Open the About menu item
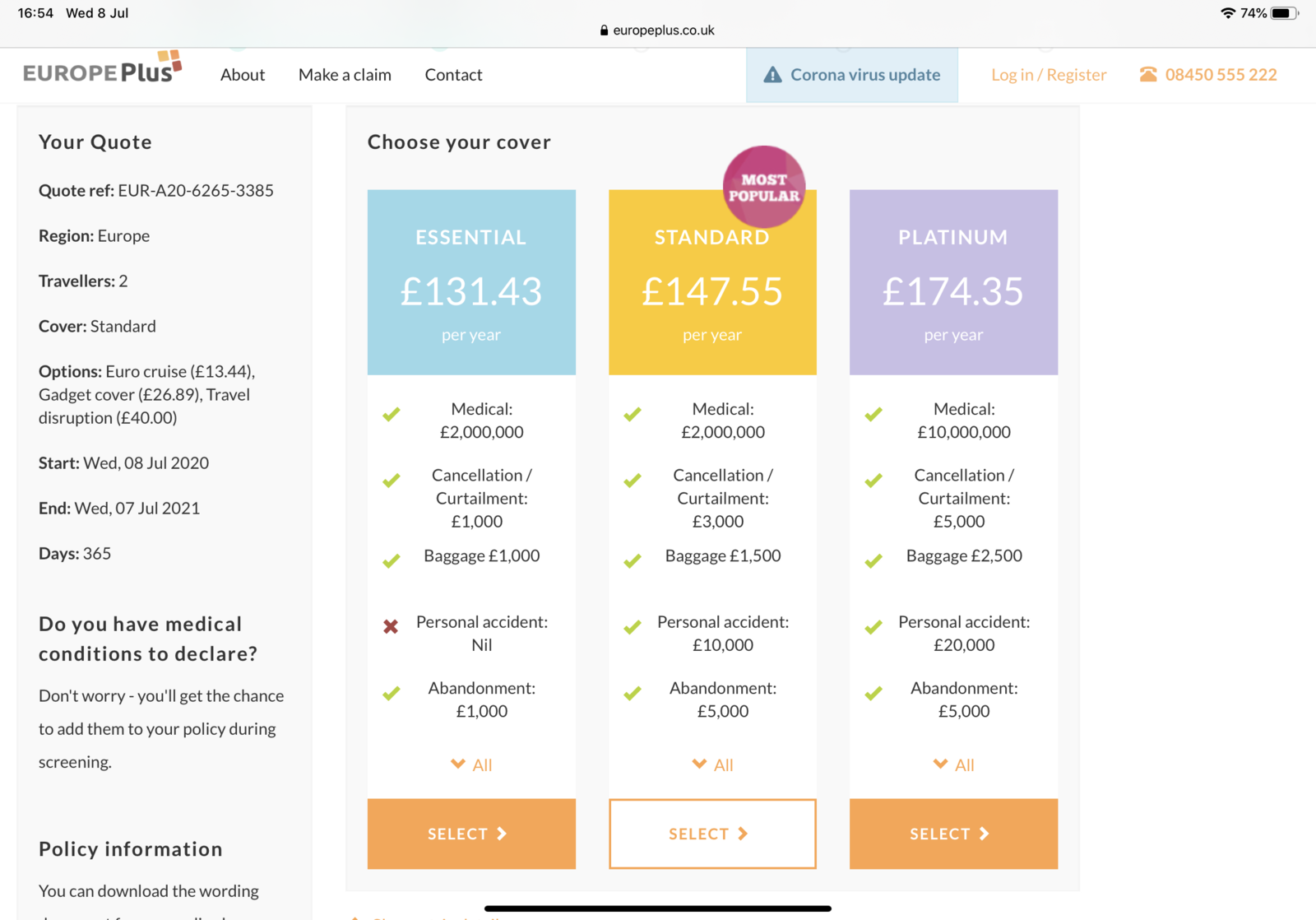 point(243,75)
